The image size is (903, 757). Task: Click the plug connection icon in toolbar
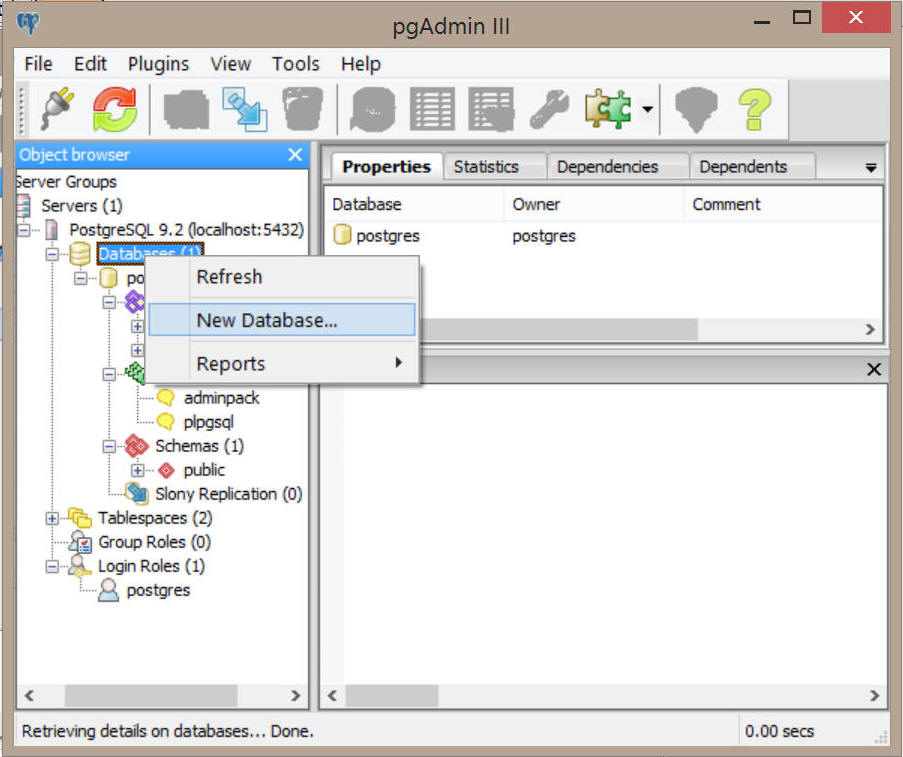click(x=57, y=108)
